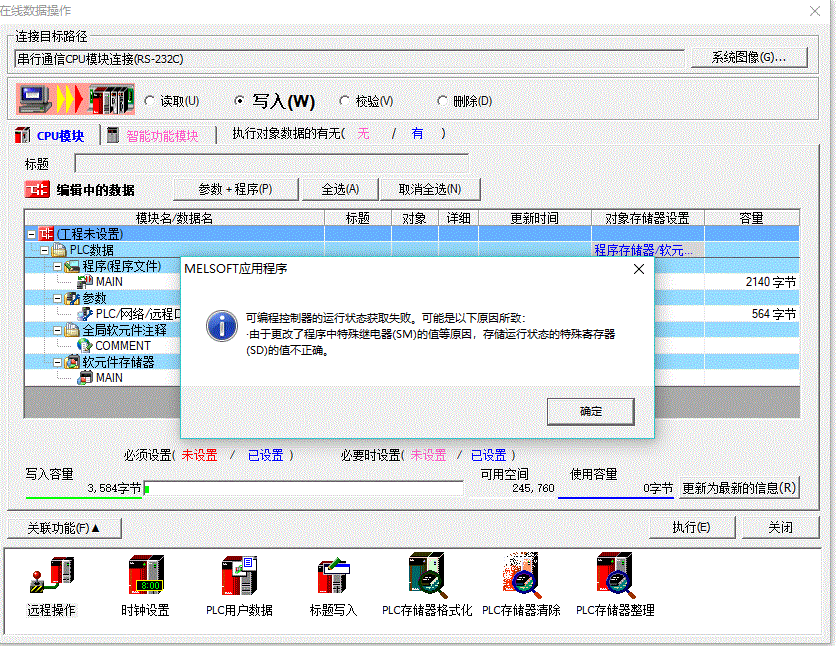This screenshot has height=646, width=836.
Task: Select the 校验(V) radio button
Action: [x=345, y=101]
